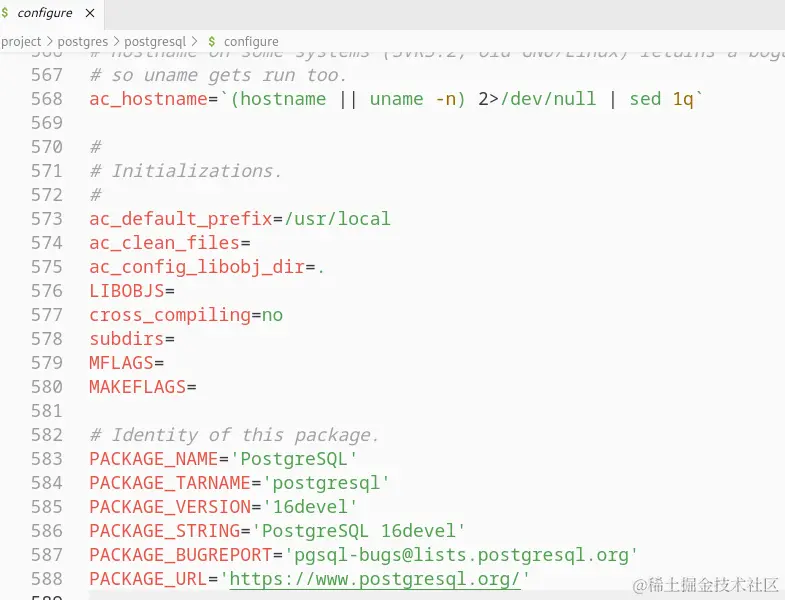Viewport: 785px width, 600px height.
Task: Click the ac_clean_files variable
Action: click(165, 243)
